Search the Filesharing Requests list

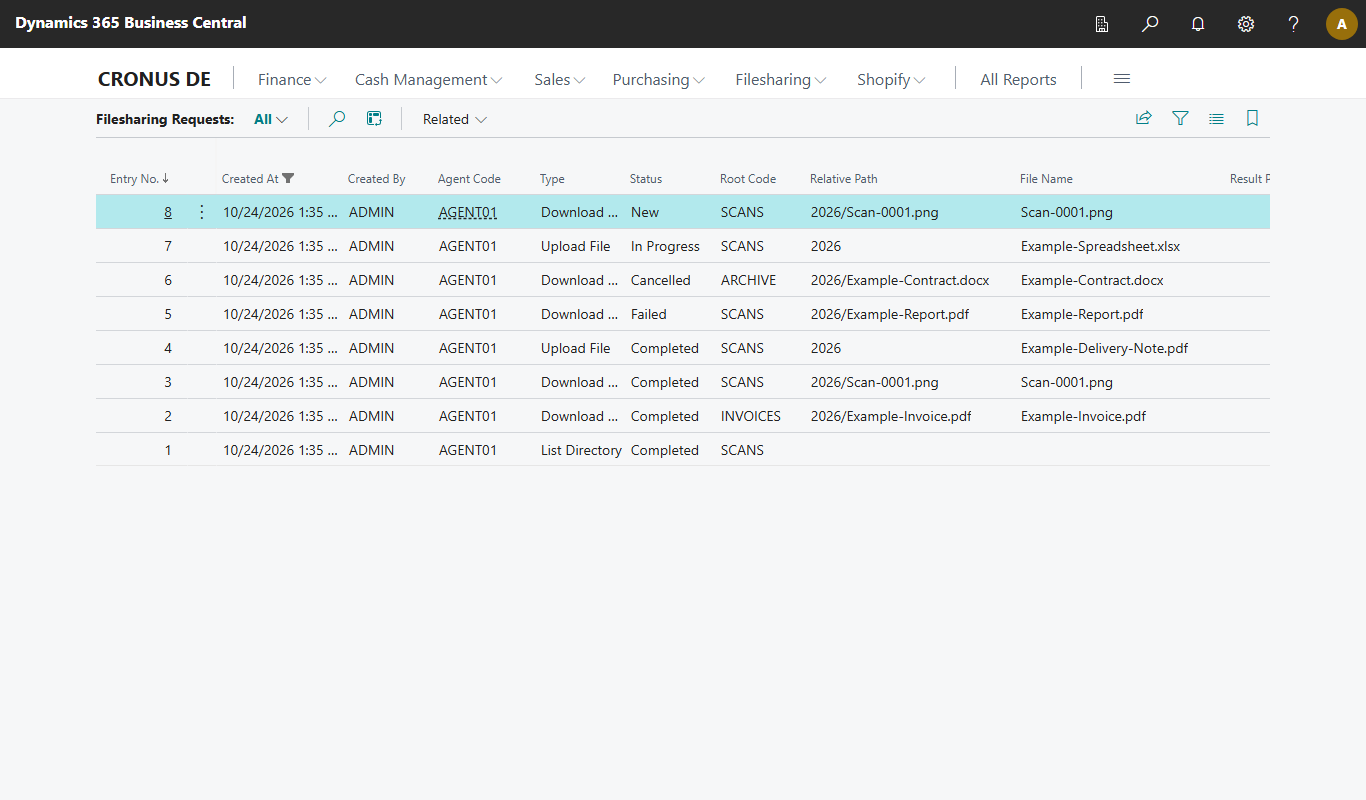338,119
